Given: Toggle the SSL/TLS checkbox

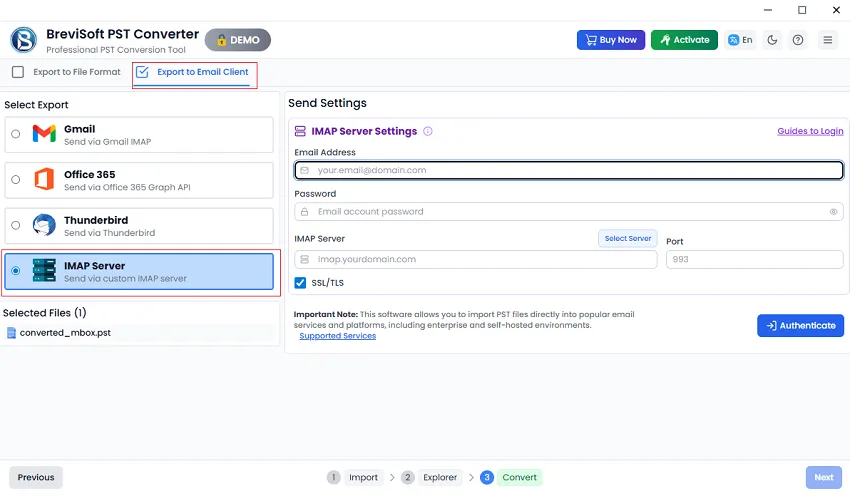Looking at the screenshot, I should tap(300, 282).
